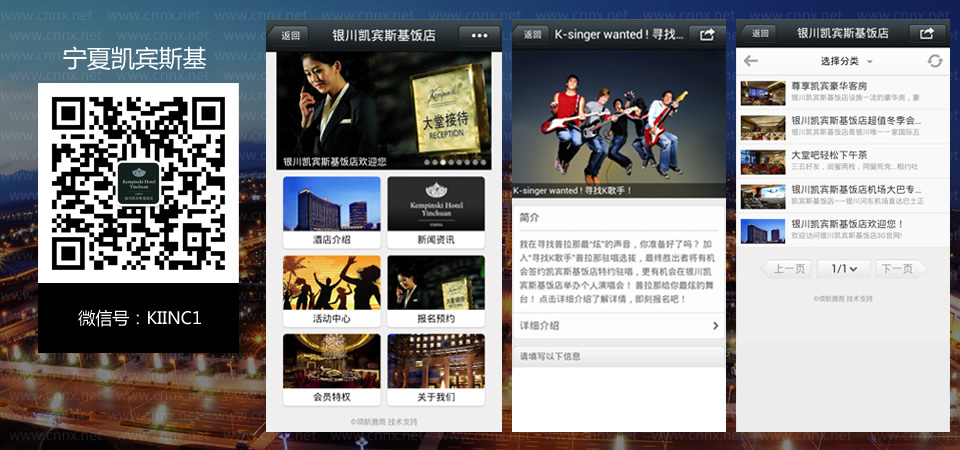Click the 银川凯宾斯基饭店欢迎您 banner caption

(x=335, y=162)
